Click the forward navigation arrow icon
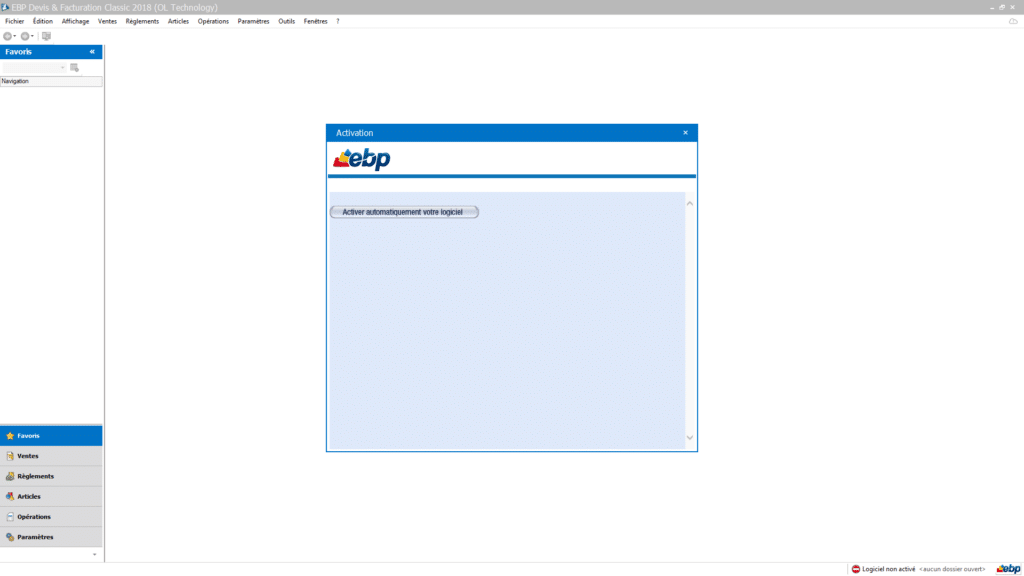The width and height of the screenshot is (1024, 576). [x=25, y=37]
